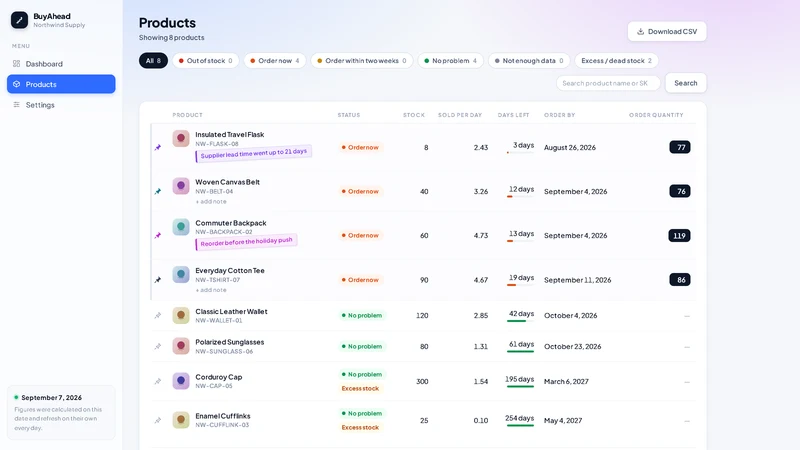Screen dimensions: 800x450
Task: Open the Insulated Travel Flask product name
Action: pyautogui.click(x=230, y=135)
